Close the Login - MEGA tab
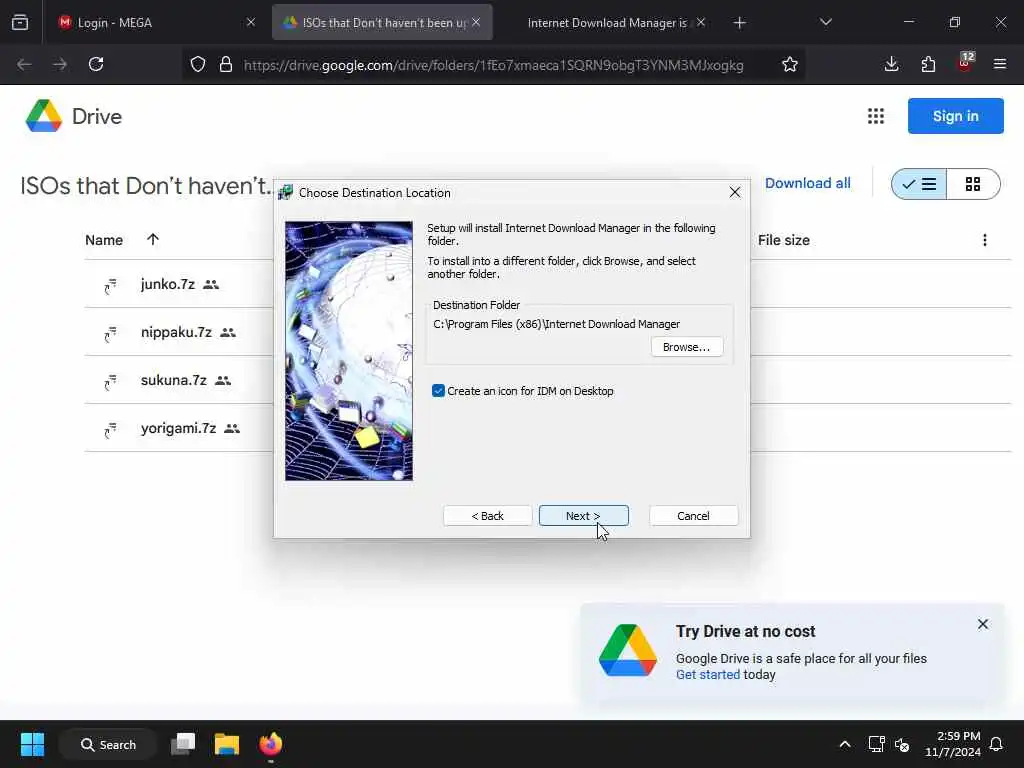 tap(251, 23)
